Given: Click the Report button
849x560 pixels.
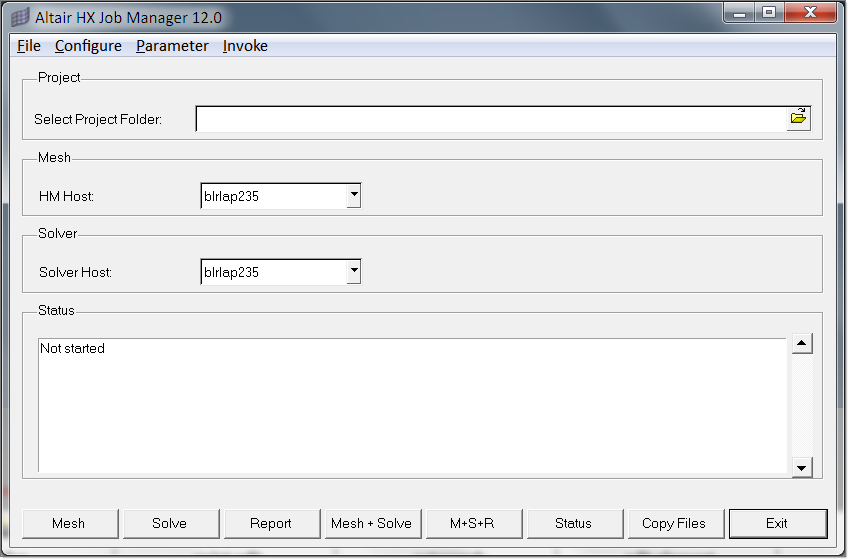Looking at the screenshot, I should [x=272, y=524].
